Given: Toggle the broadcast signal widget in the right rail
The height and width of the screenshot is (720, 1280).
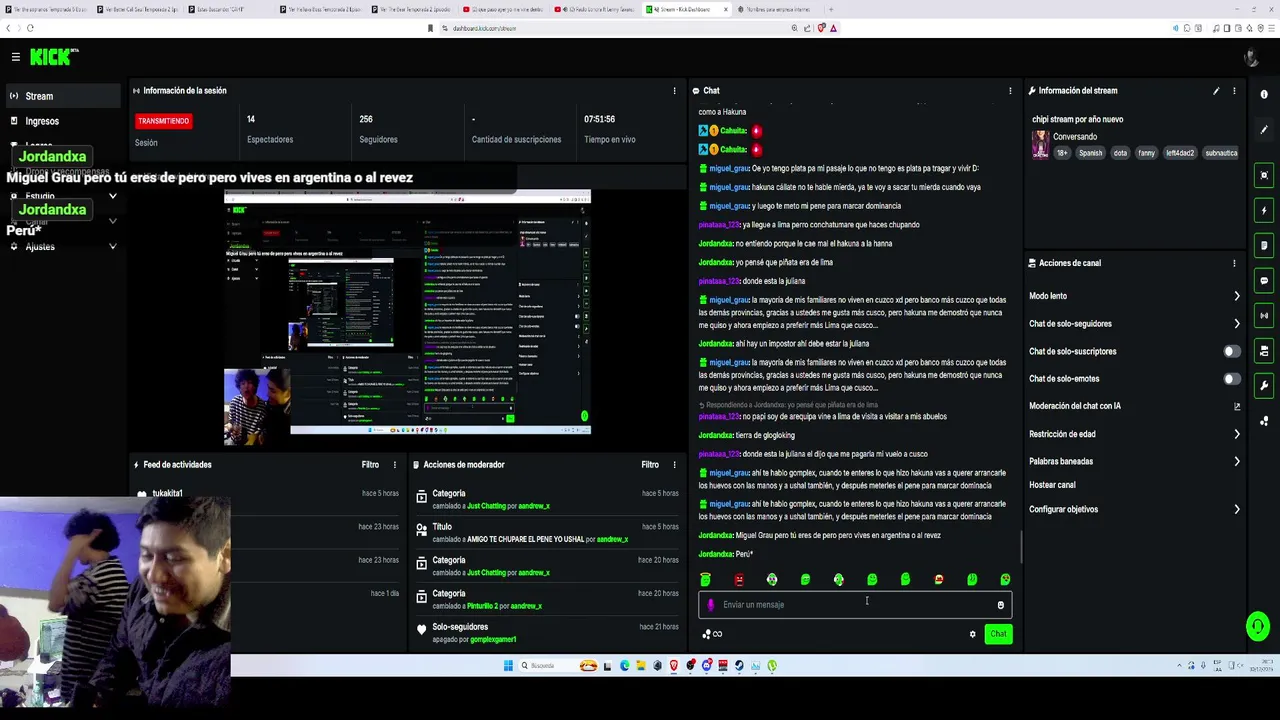Looking at the screenshot, I should pyautogui.click(x=1264, y=316).
